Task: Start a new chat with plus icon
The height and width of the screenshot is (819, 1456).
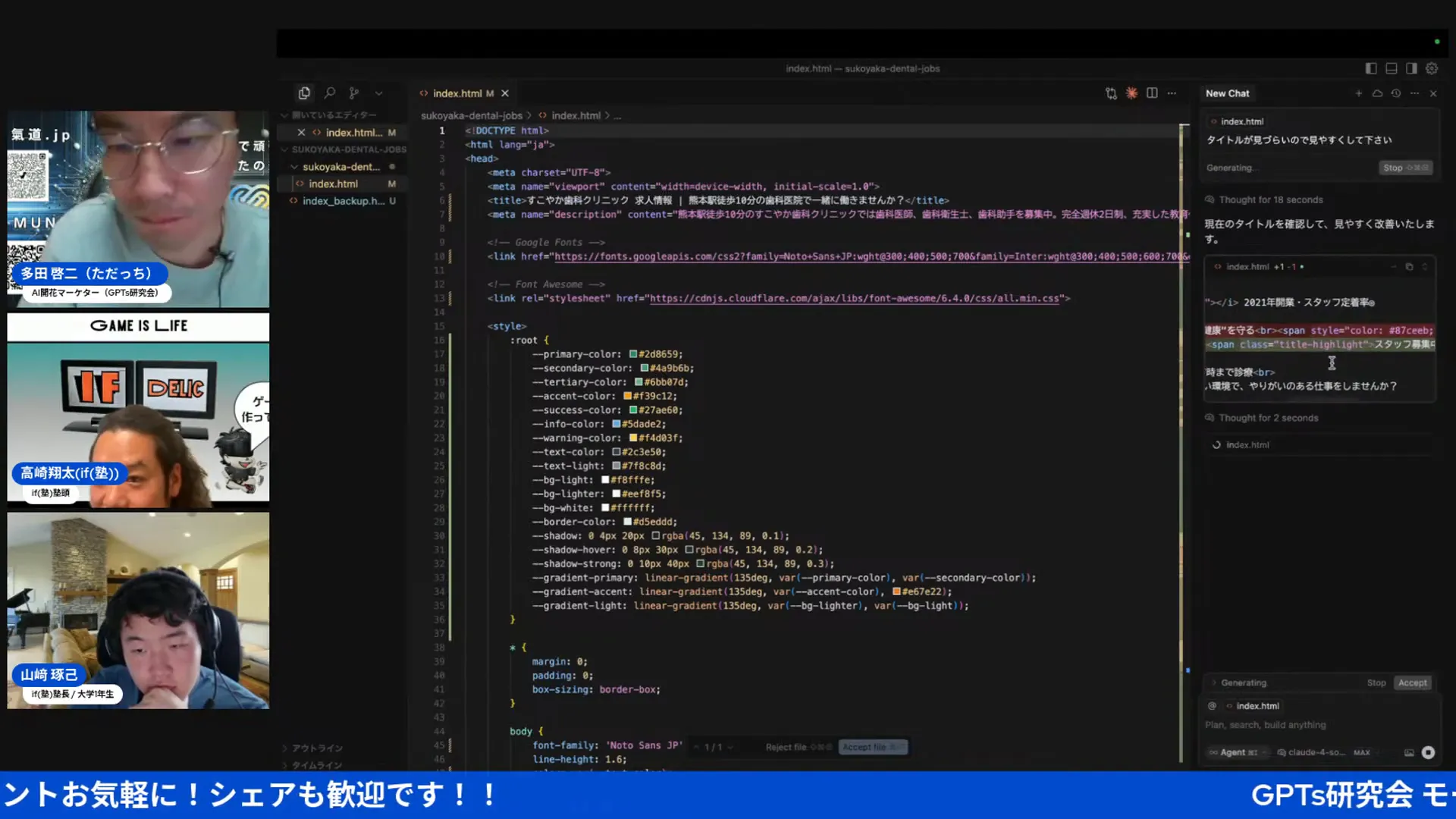Action: coord(1359,93)
